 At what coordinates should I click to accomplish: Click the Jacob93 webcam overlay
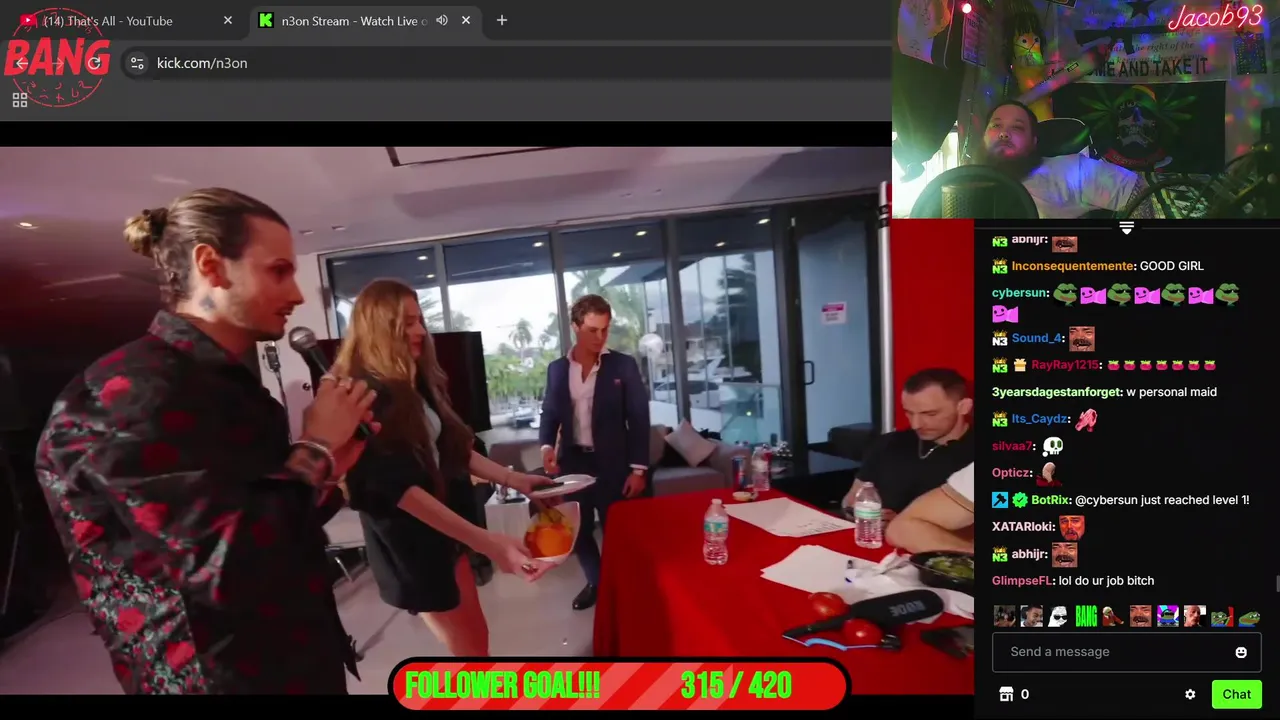coord(1086,109)
